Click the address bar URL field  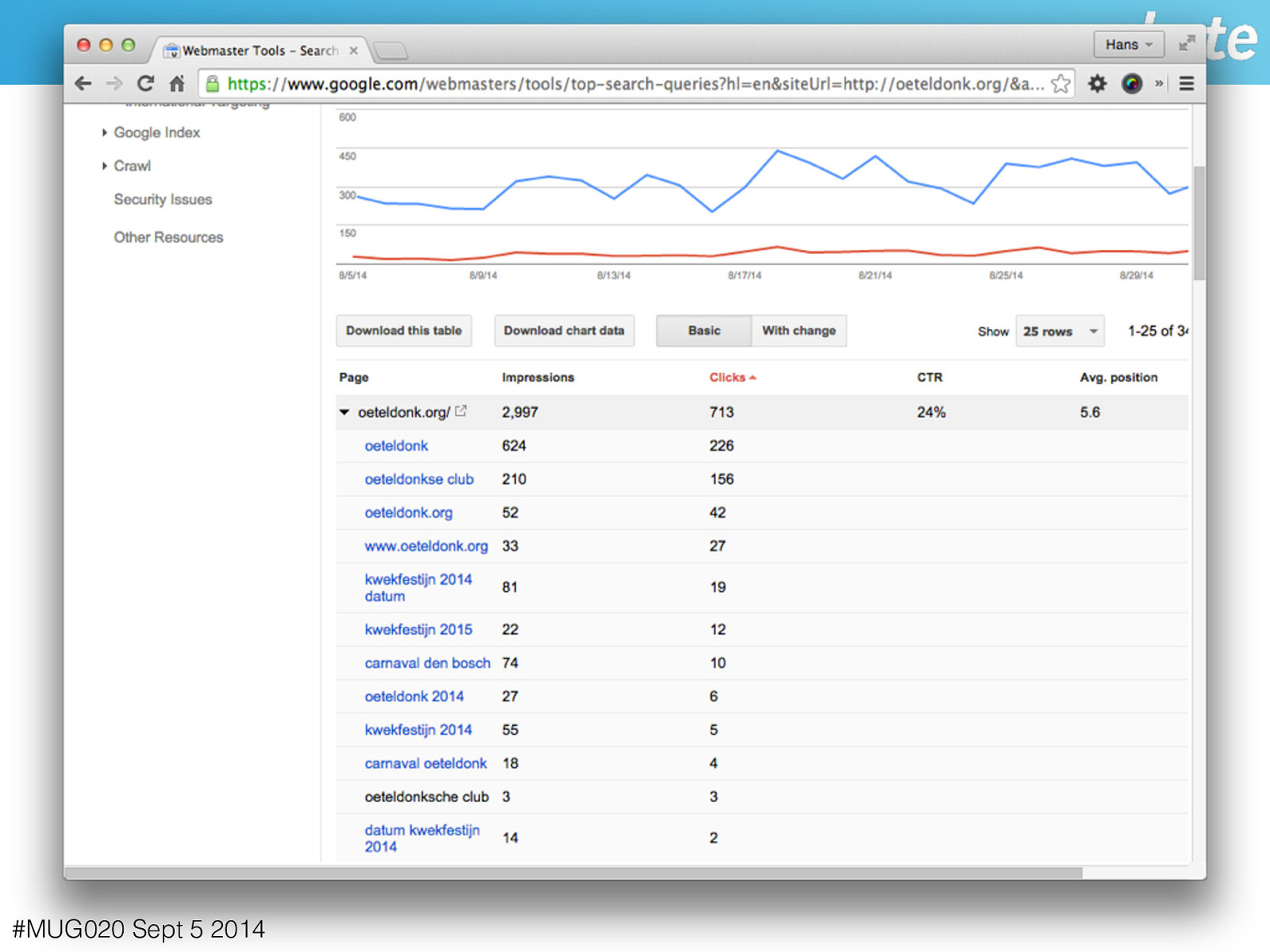(635, 83)
